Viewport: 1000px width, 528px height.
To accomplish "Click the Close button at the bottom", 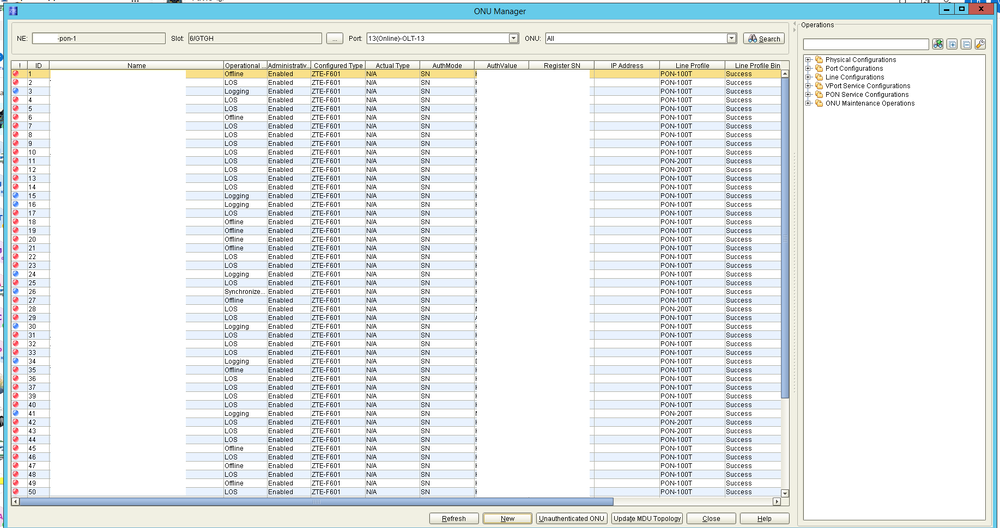I will pyautogui.click(x=711, y=518).
